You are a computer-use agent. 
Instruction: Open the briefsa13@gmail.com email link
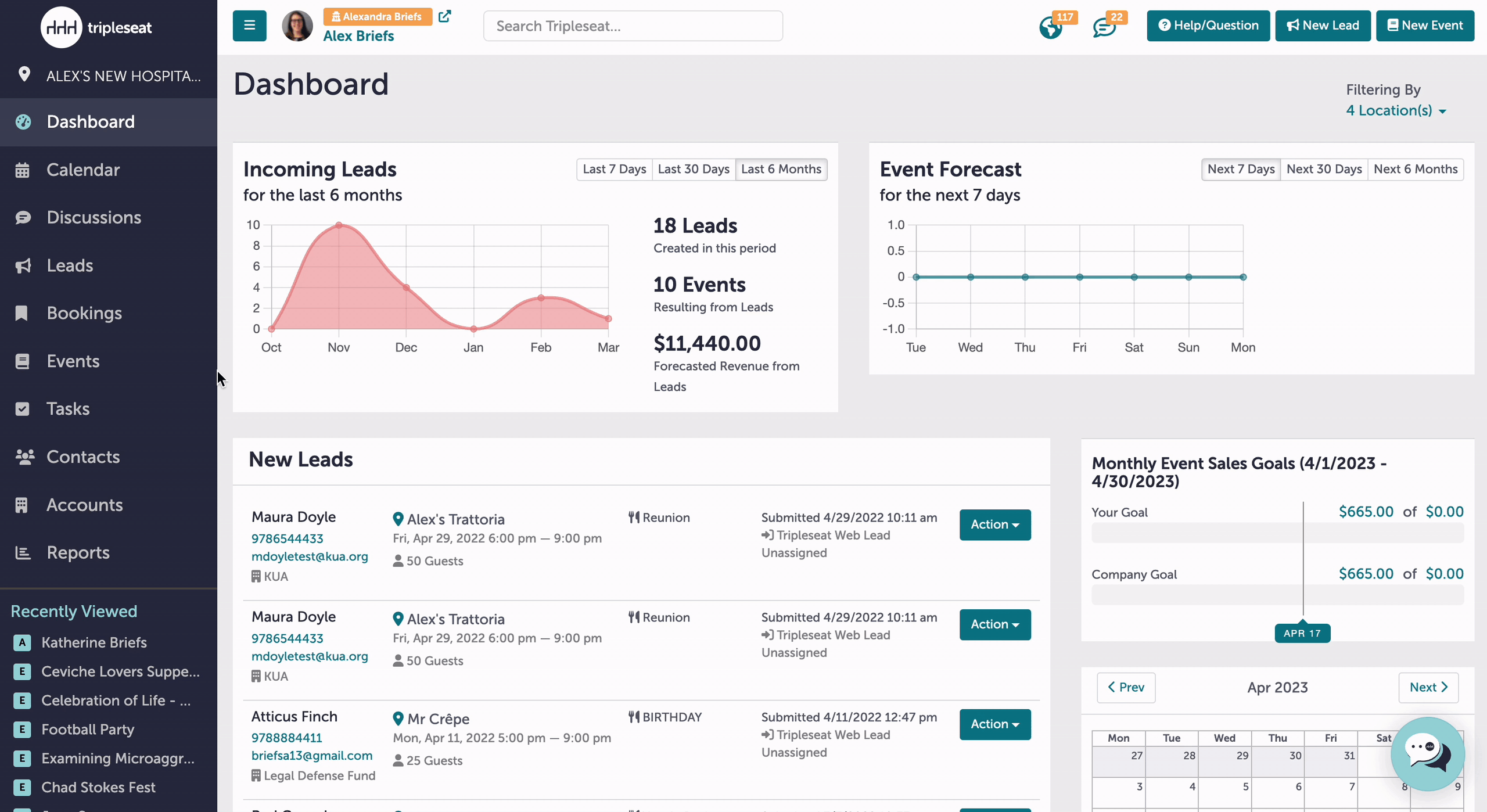312,756
